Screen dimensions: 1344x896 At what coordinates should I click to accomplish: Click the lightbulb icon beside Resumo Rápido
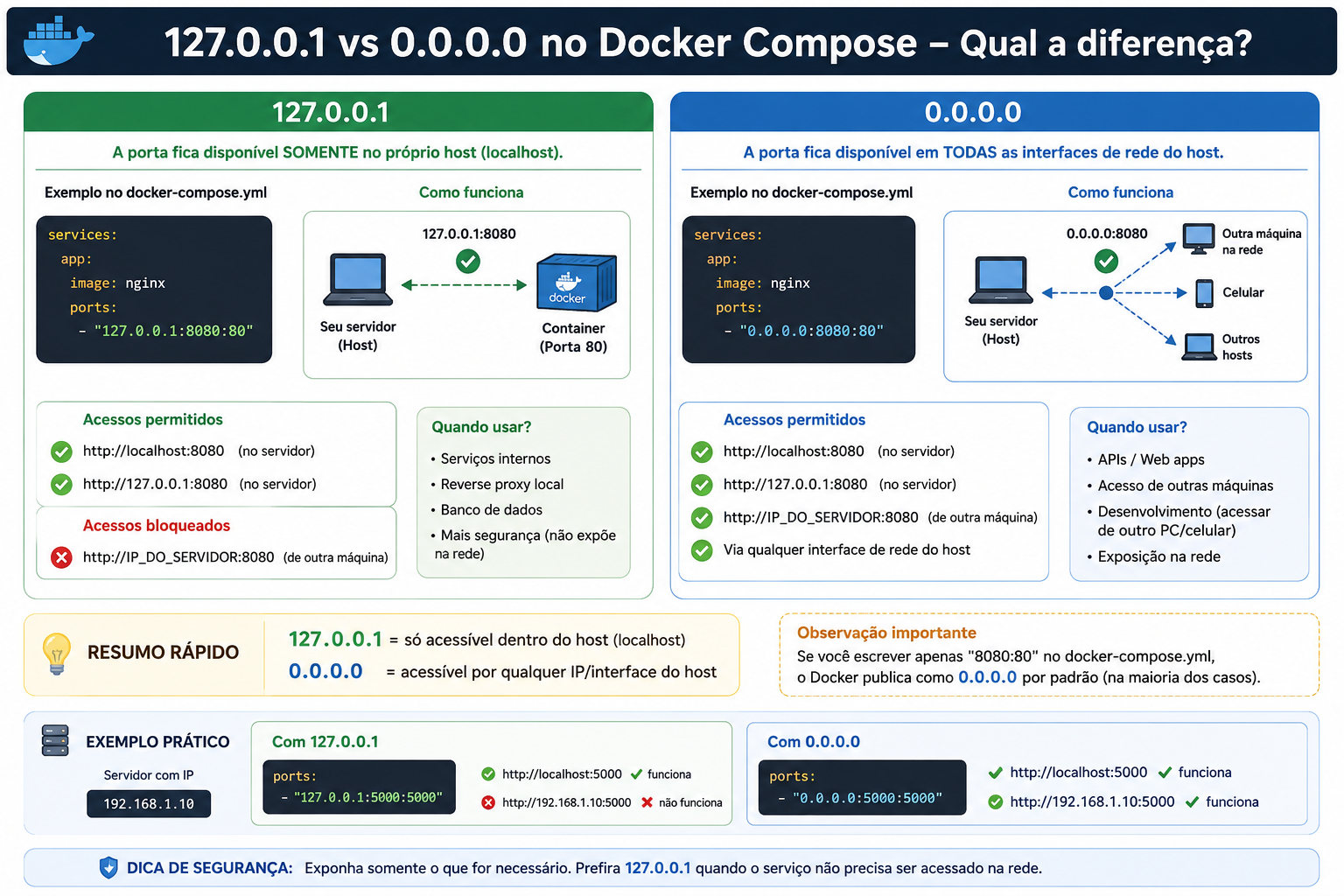pyautogui.click(x=57, y=654)
